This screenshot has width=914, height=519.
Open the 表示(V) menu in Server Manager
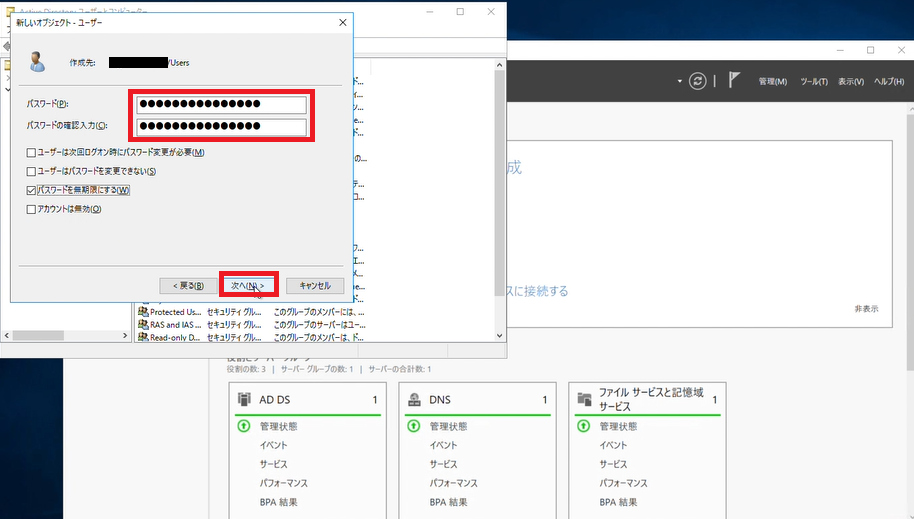[x=851, y=82]
